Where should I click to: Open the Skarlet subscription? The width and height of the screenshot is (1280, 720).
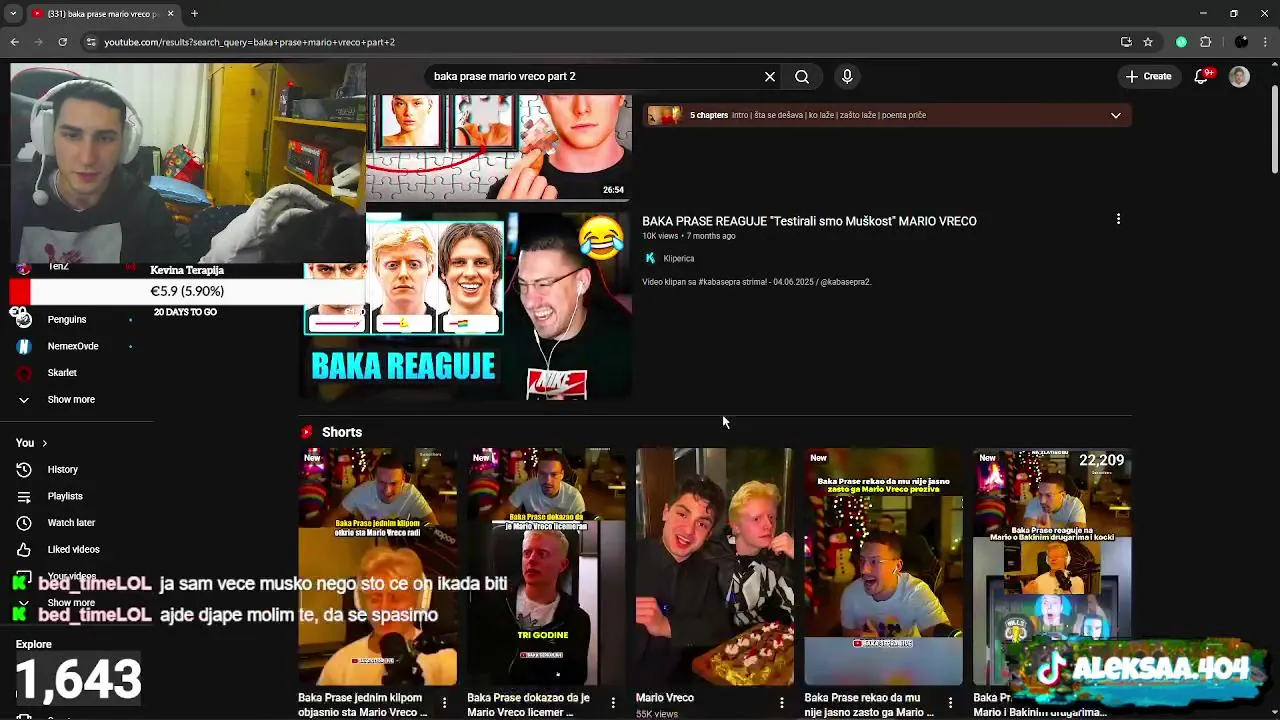pos(61,373)
